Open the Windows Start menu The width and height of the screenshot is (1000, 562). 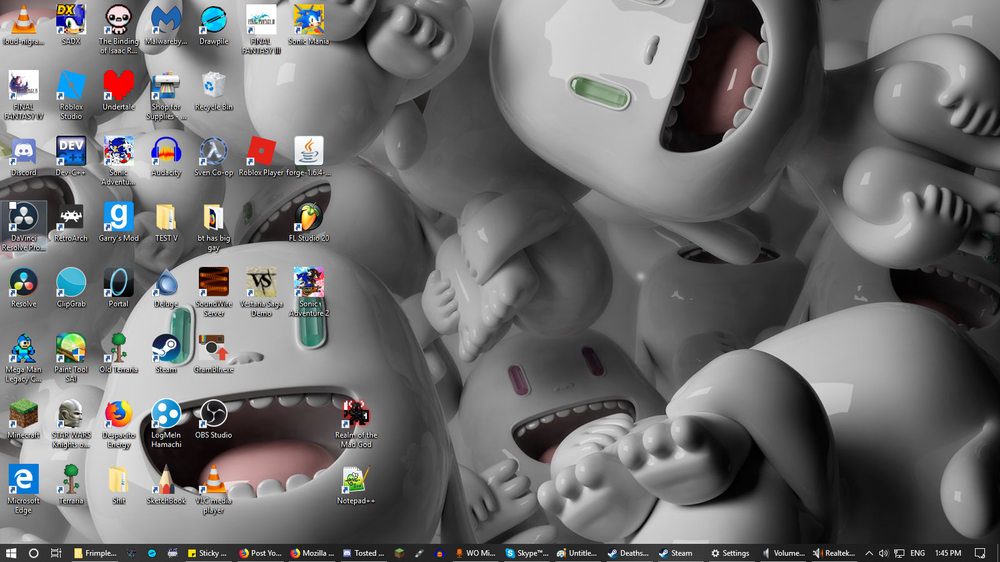coord(11,553)
